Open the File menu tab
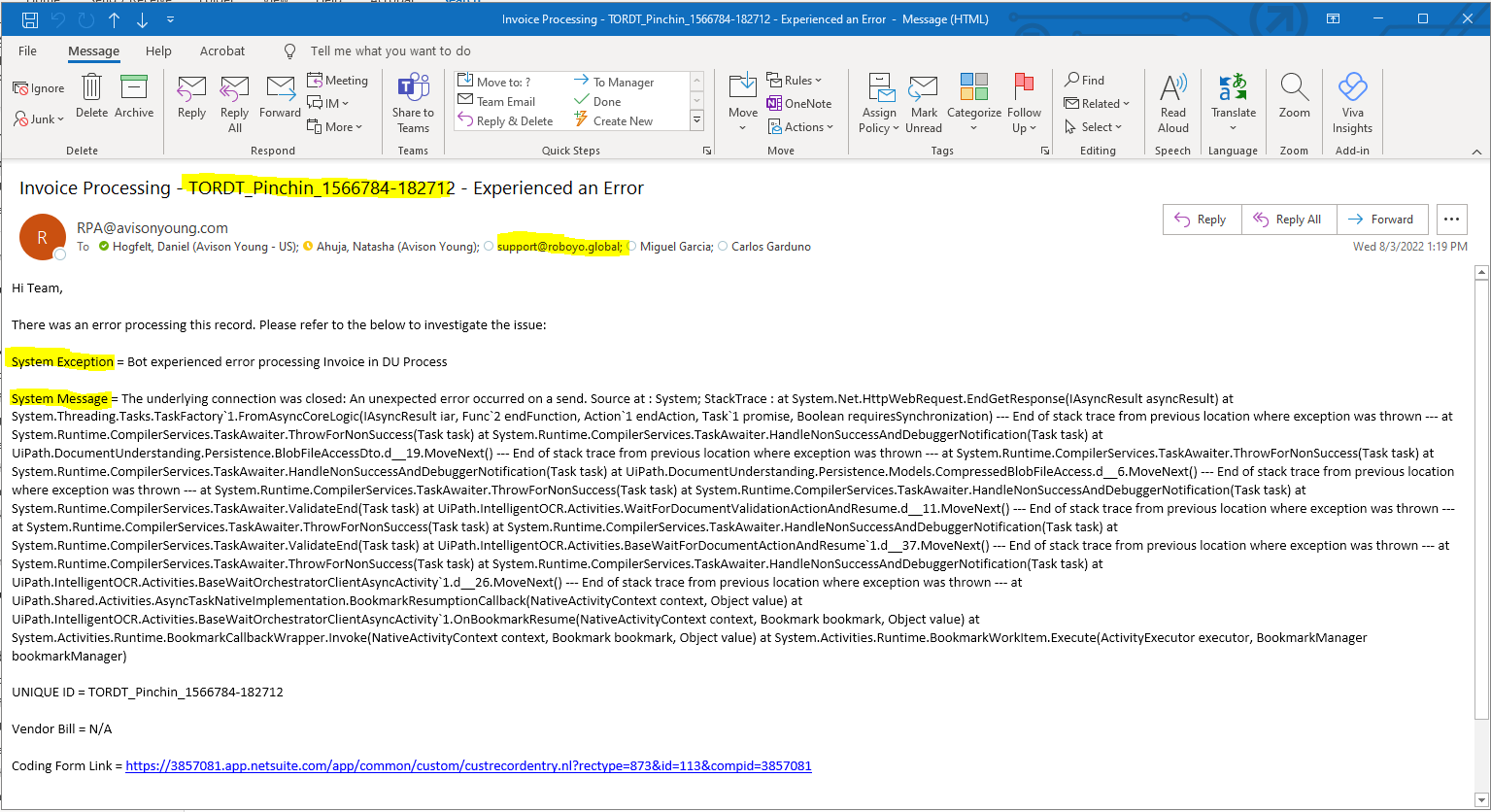Viewport: 1491px width, 812px height. point(28,51)
